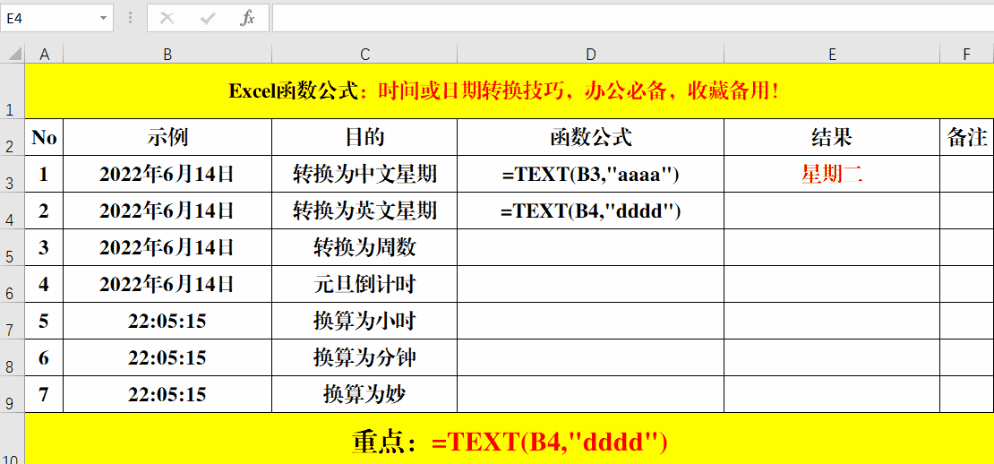
Task: Click the formula bar resize dots handle
Action: pyautogui.click(x=131, y=18)
